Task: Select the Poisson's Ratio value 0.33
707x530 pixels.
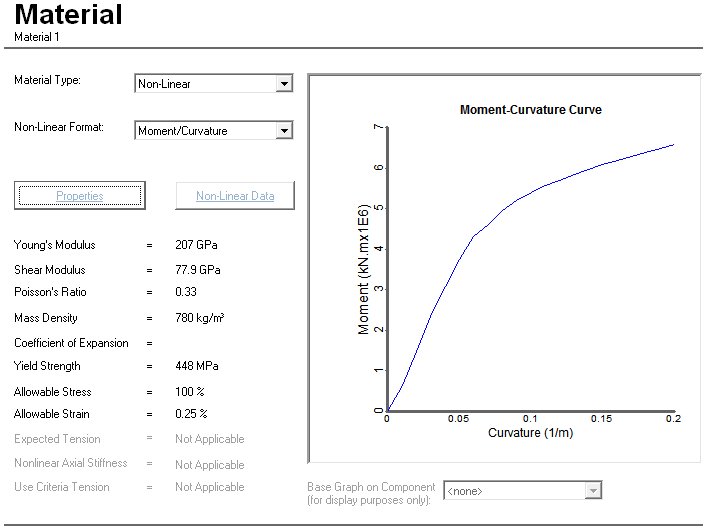Action: (x=186, y=292)
